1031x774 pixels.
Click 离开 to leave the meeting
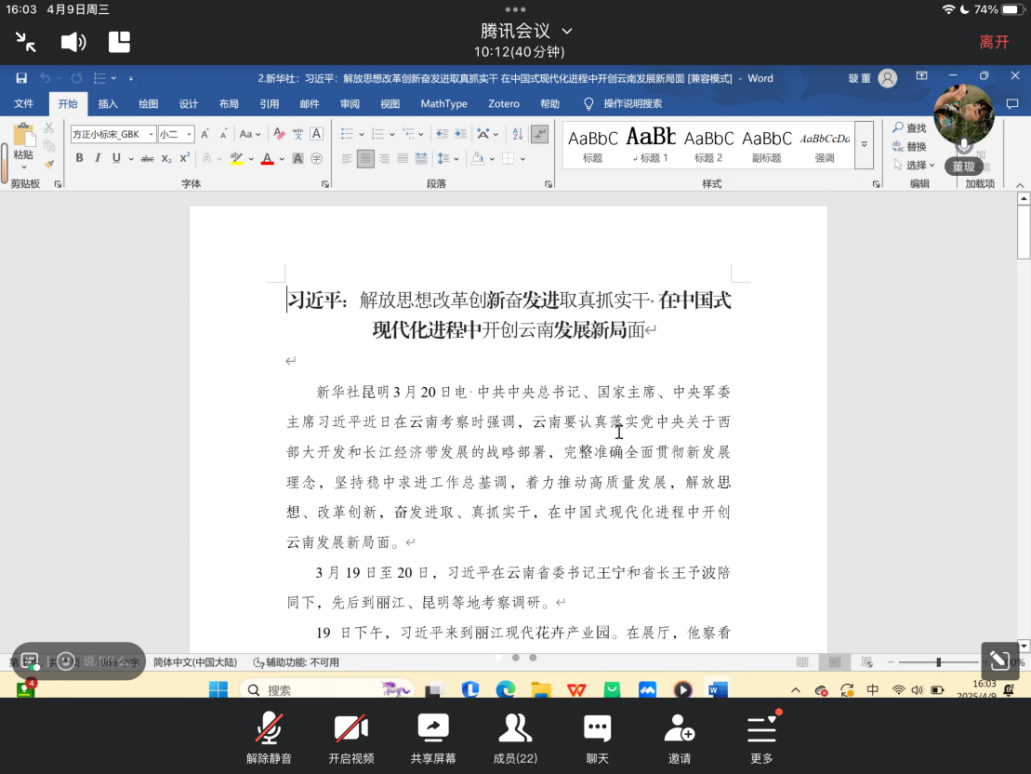click(994, 42)
